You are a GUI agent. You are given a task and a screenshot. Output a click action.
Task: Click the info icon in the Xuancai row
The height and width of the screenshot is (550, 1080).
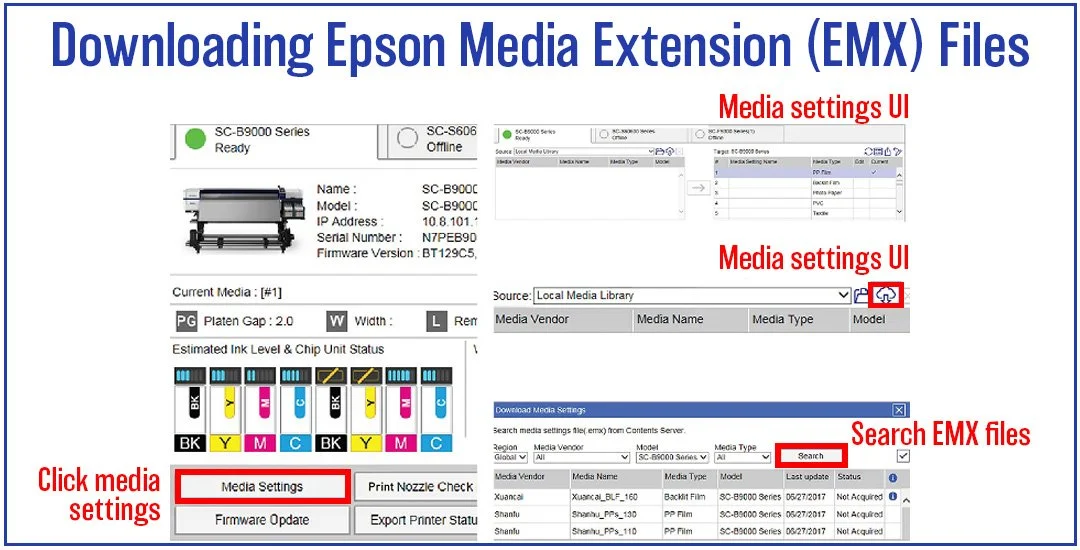[893, 496]
